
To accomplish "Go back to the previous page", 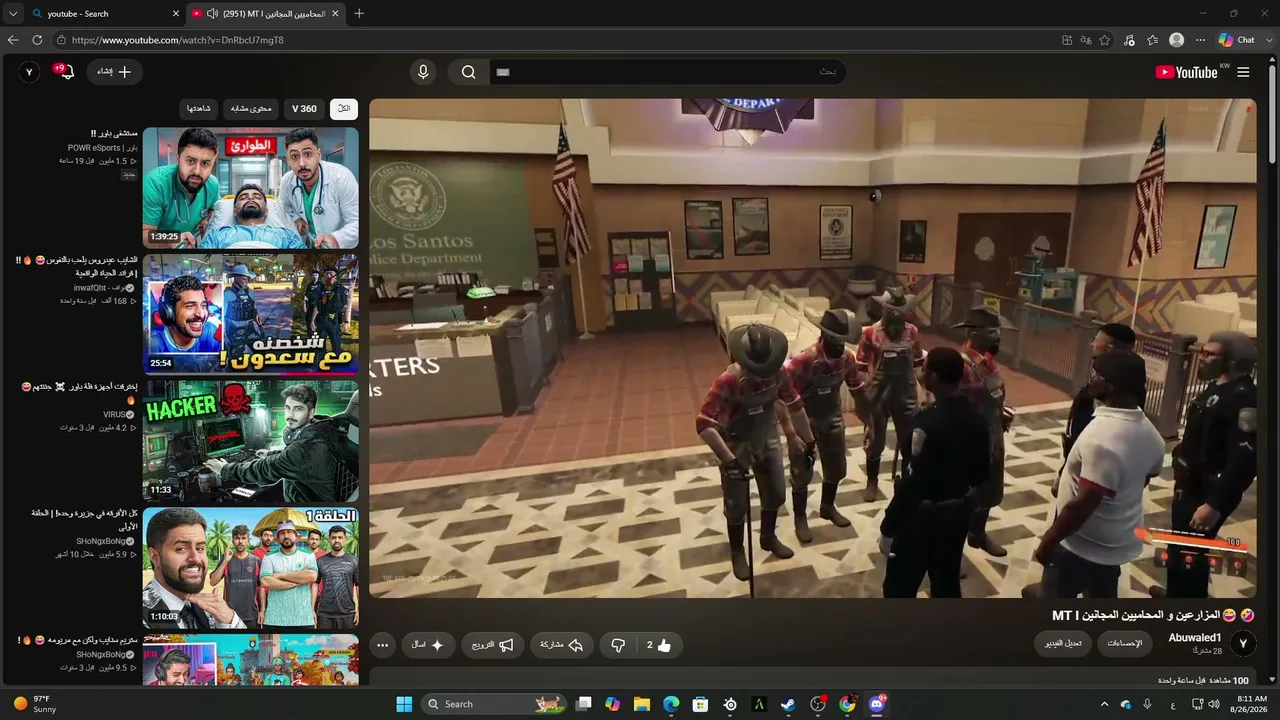I will tap(13, 40).
